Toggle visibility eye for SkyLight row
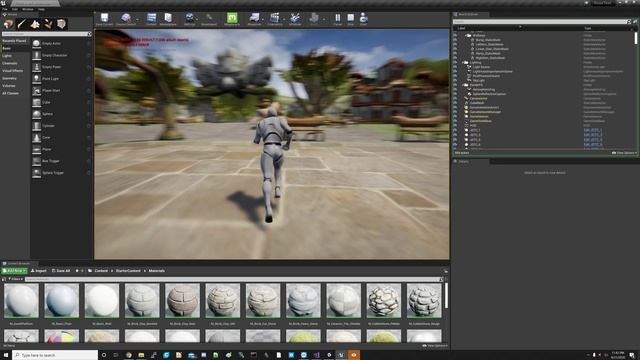Viewport: 640px width, 360px height. (x=456, y=80)
